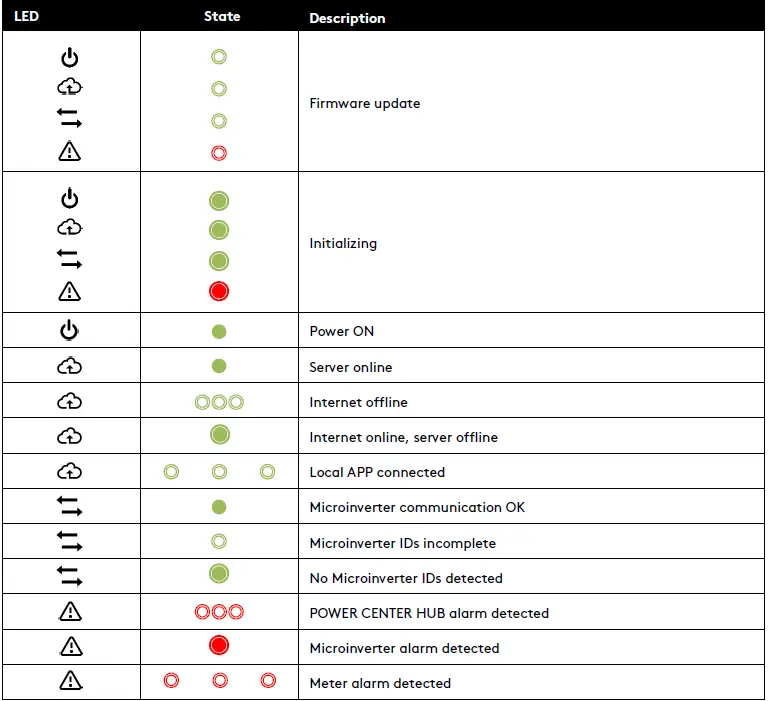Select the green LED dot for Power ON
The width and height of the screenshot is (770, 701).
click(219, 331)
